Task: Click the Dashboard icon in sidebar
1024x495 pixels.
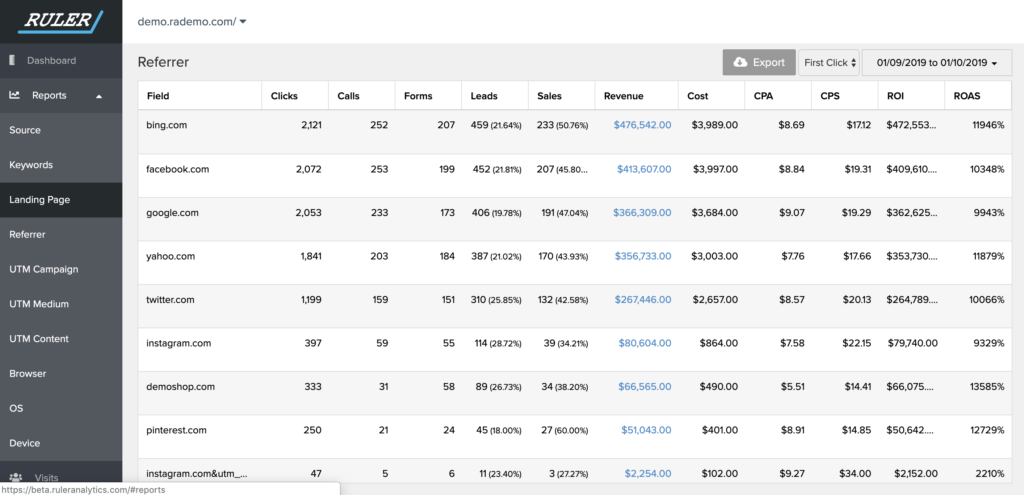Action: [12, 61]
